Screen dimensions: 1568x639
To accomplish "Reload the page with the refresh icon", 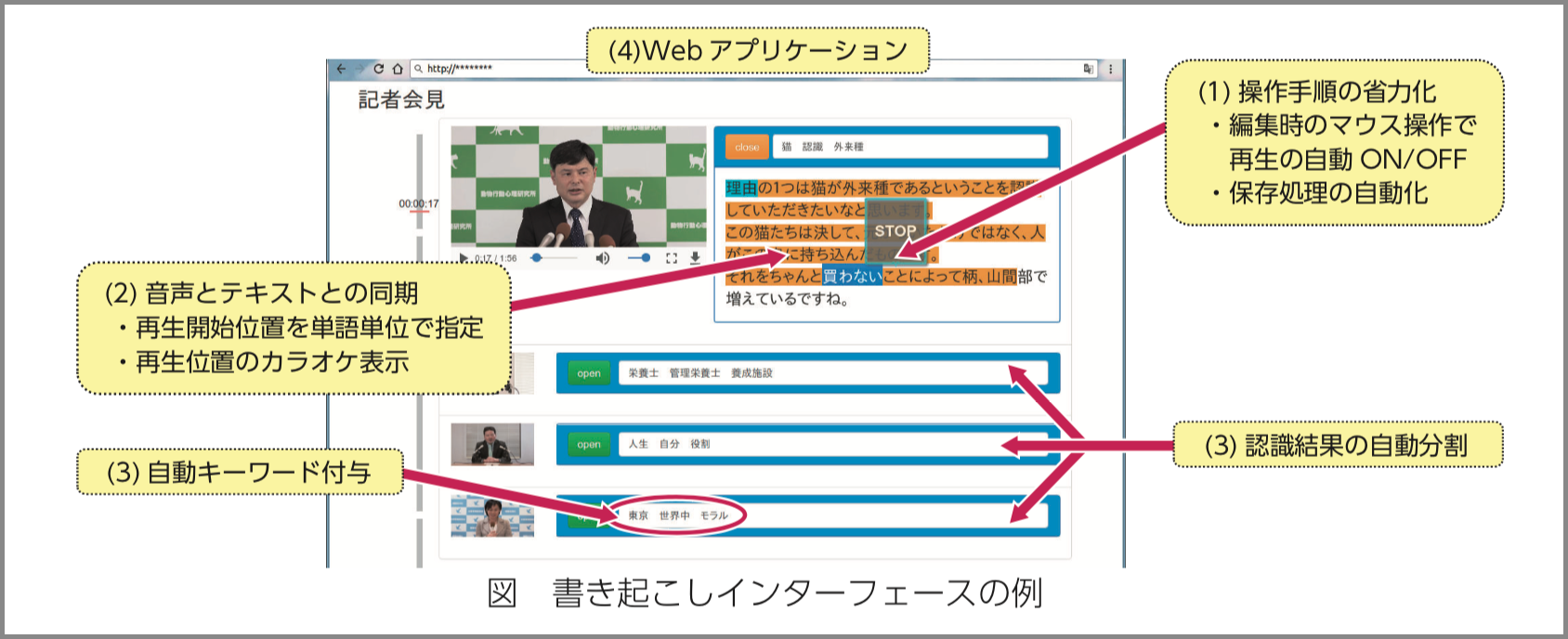I will click(x=379, y=69).
